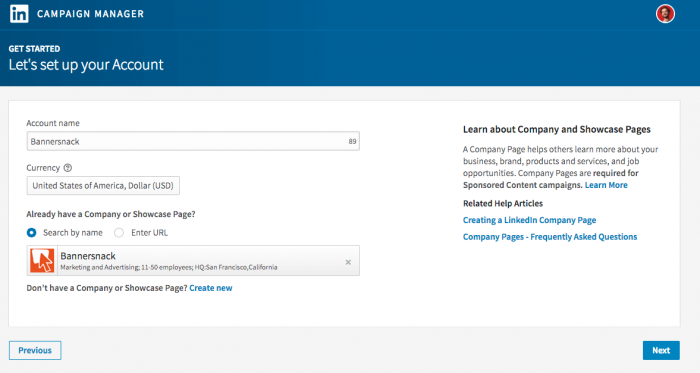
Task: Click the 'Already have a Company or Showcase Page?' text
Action: (x=111, y=214)
